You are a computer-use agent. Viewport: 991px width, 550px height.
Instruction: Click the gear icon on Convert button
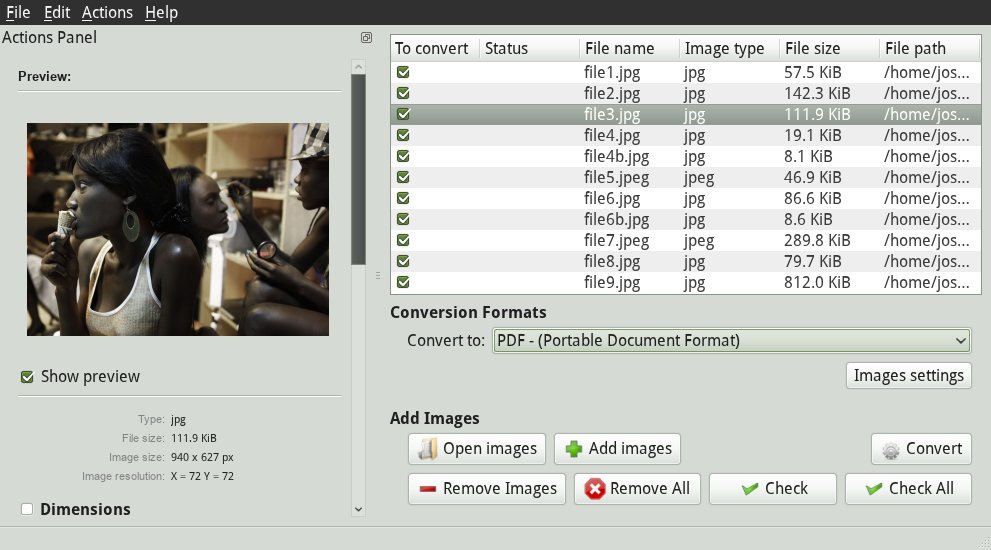tap(891, 450)
